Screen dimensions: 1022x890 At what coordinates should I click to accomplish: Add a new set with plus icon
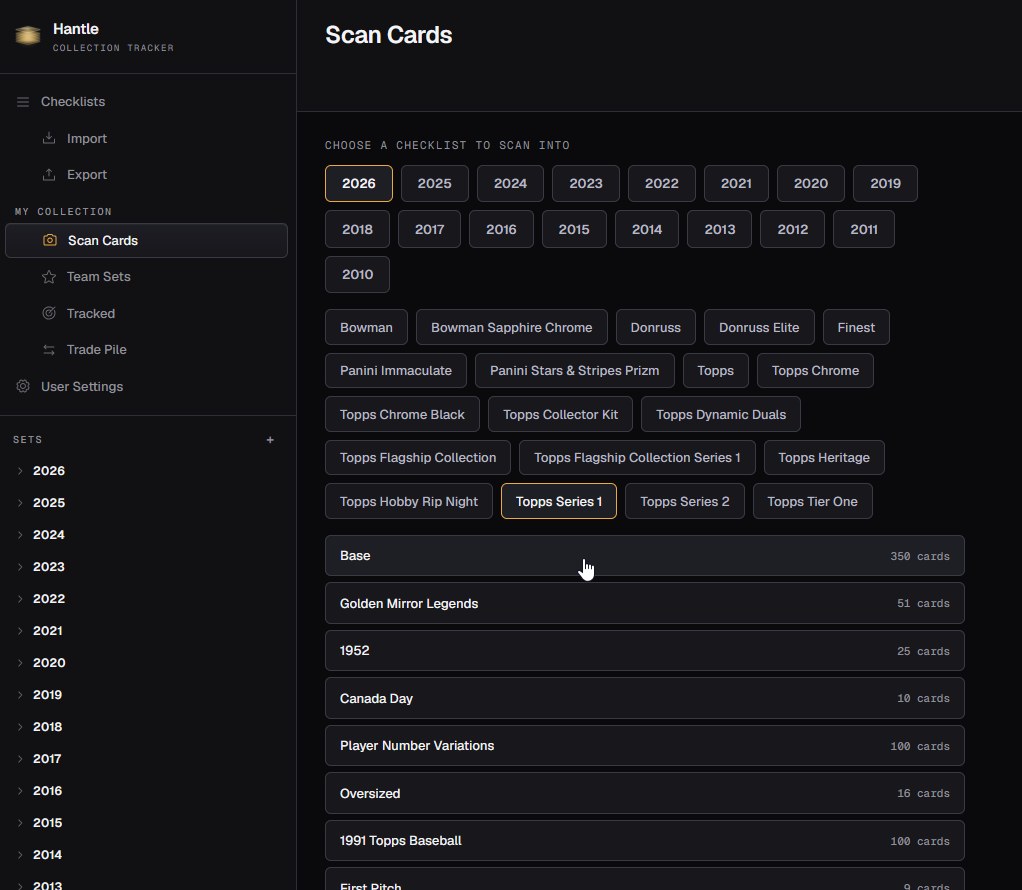coord(270,440)
